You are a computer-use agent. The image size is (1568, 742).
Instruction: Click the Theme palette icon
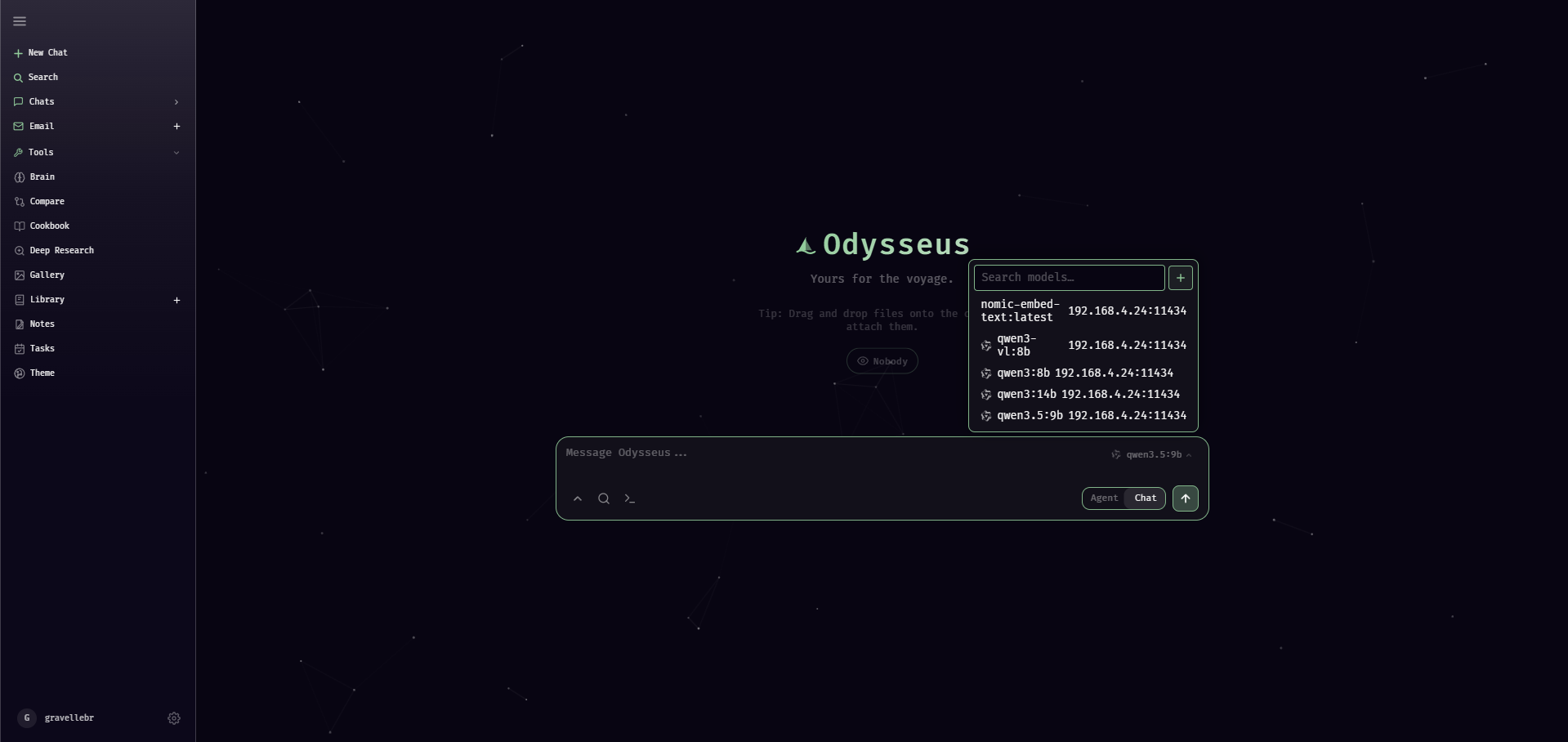click(20, 373)
